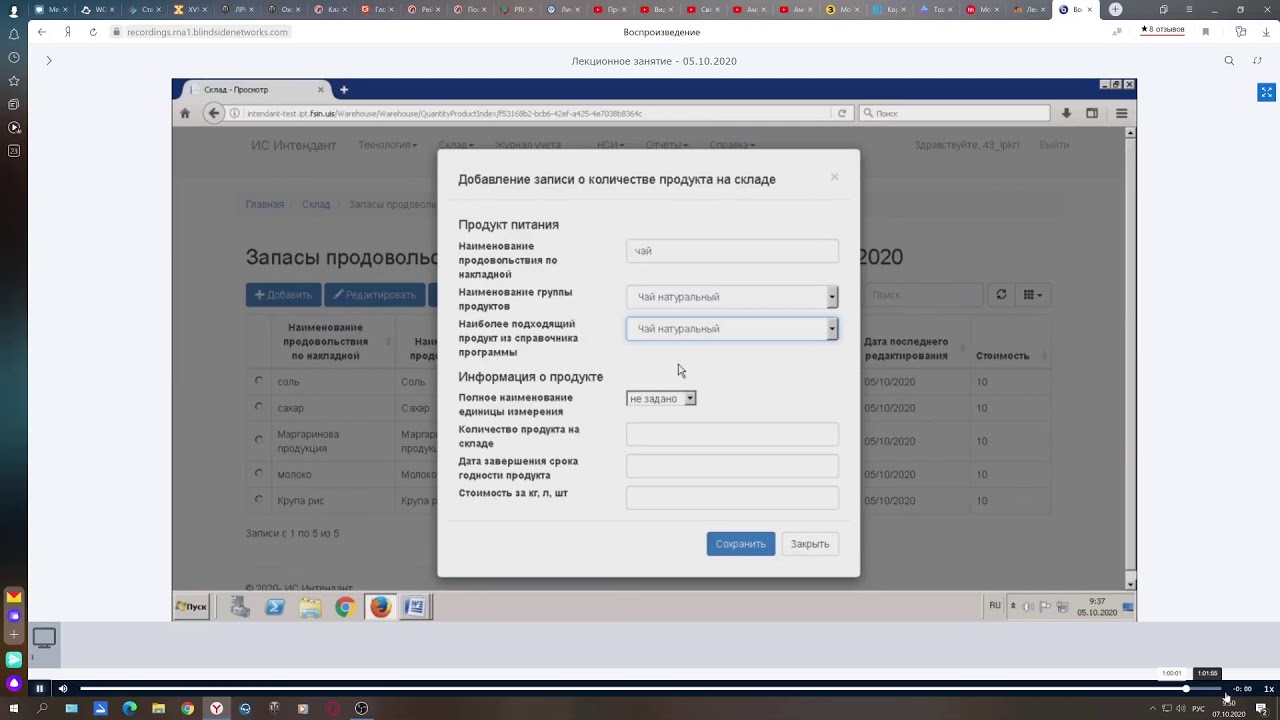1280x720 pixels.
Task: Click the 'RU' language indicator
Action: [995, 605]
